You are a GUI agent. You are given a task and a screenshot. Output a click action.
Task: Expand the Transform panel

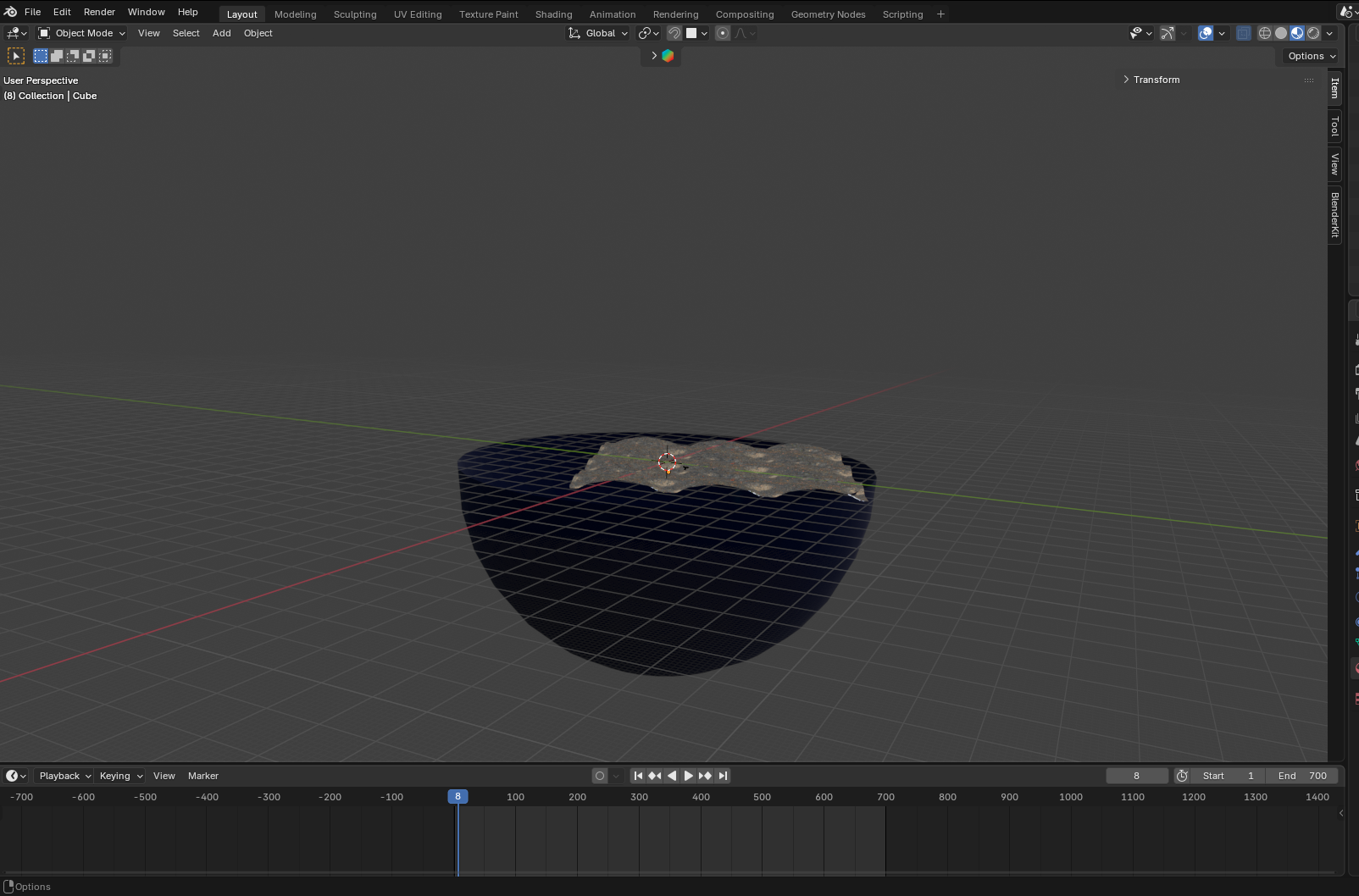click(1156, 80)
